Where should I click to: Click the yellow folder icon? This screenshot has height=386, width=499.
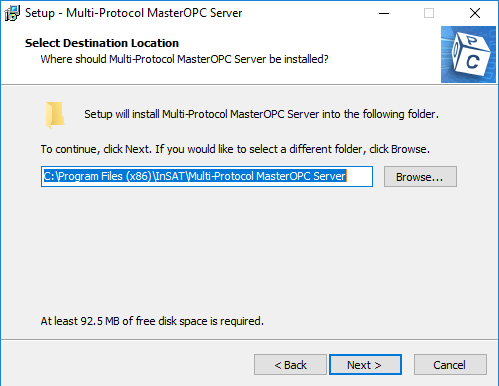click(x=55, y=115)
